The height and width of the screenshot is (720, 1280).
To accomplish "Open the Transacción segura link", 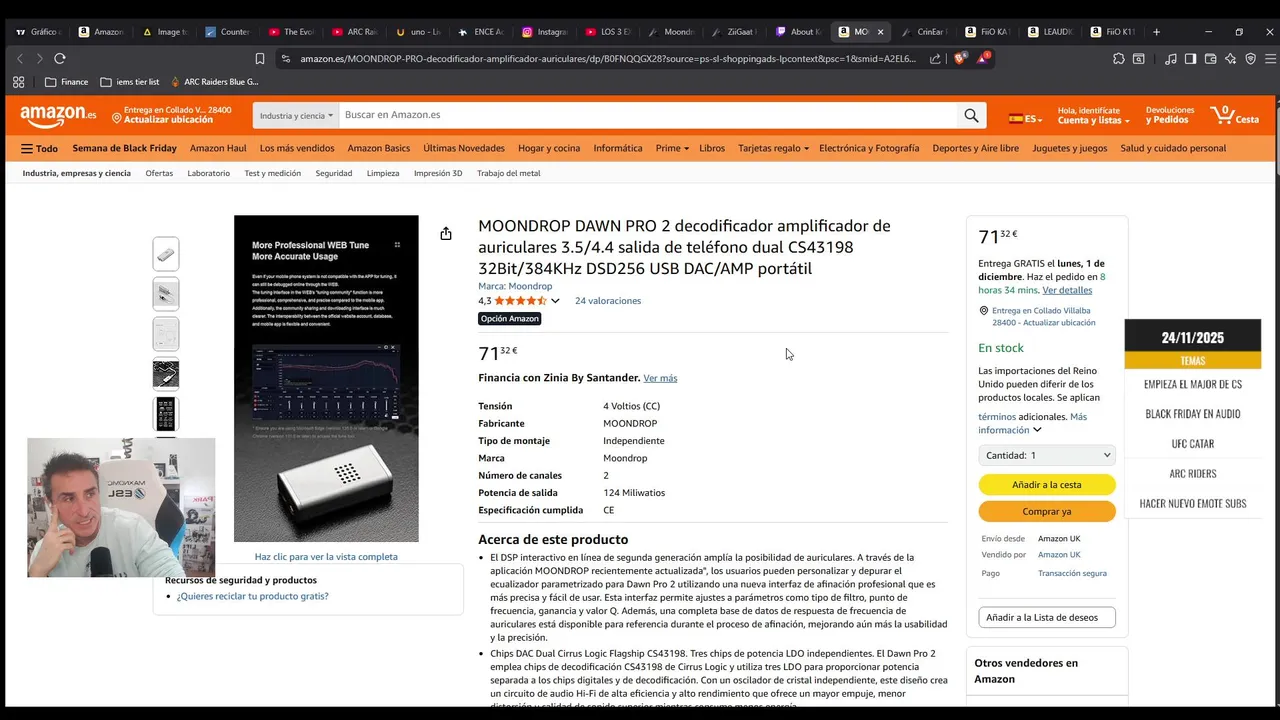I will [1072, 574].
